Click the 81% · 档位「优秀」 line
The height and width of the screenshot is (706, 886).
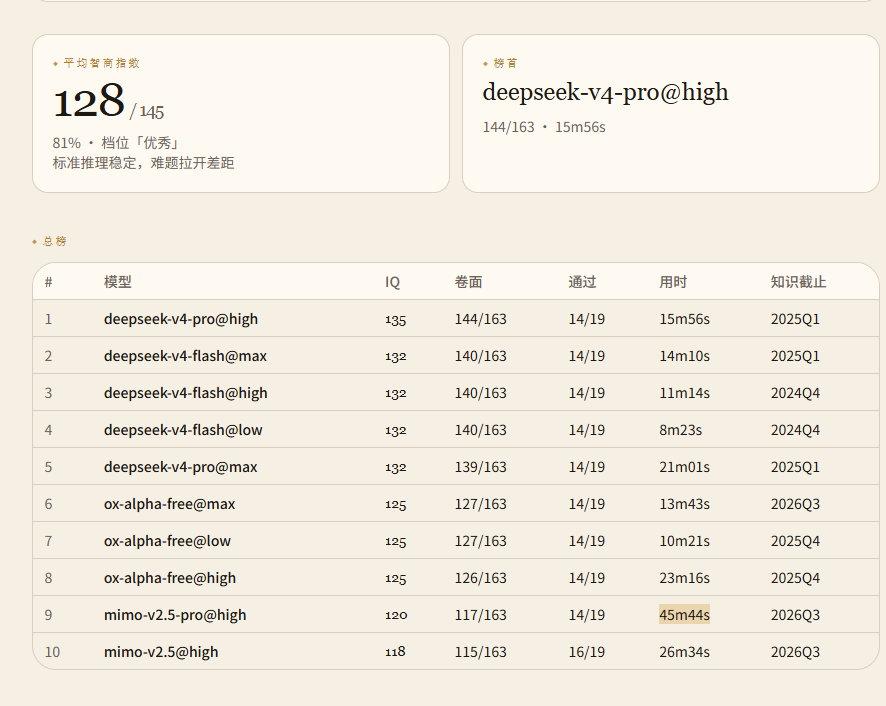116,143
